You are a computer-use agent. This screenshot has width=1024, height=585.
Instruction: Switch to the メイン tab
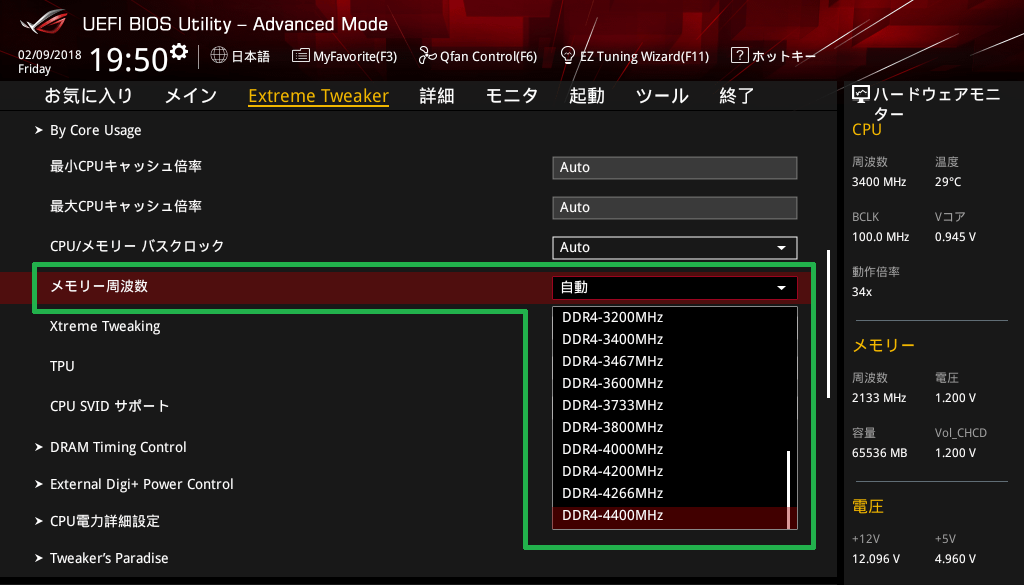coord(191,96)
